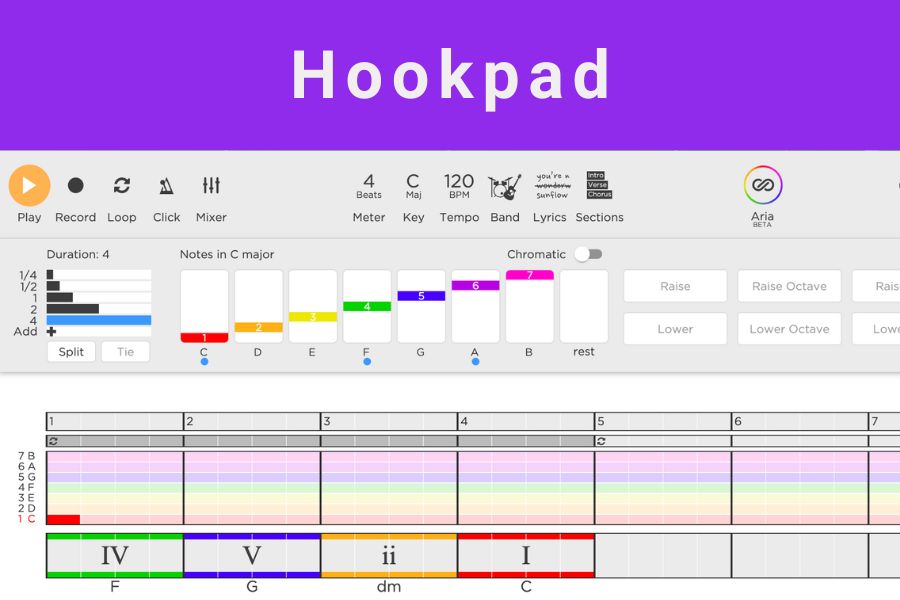The width and height of the screenshot is (900, 600).
Task: Click the Split button
Action: point(71,352)
